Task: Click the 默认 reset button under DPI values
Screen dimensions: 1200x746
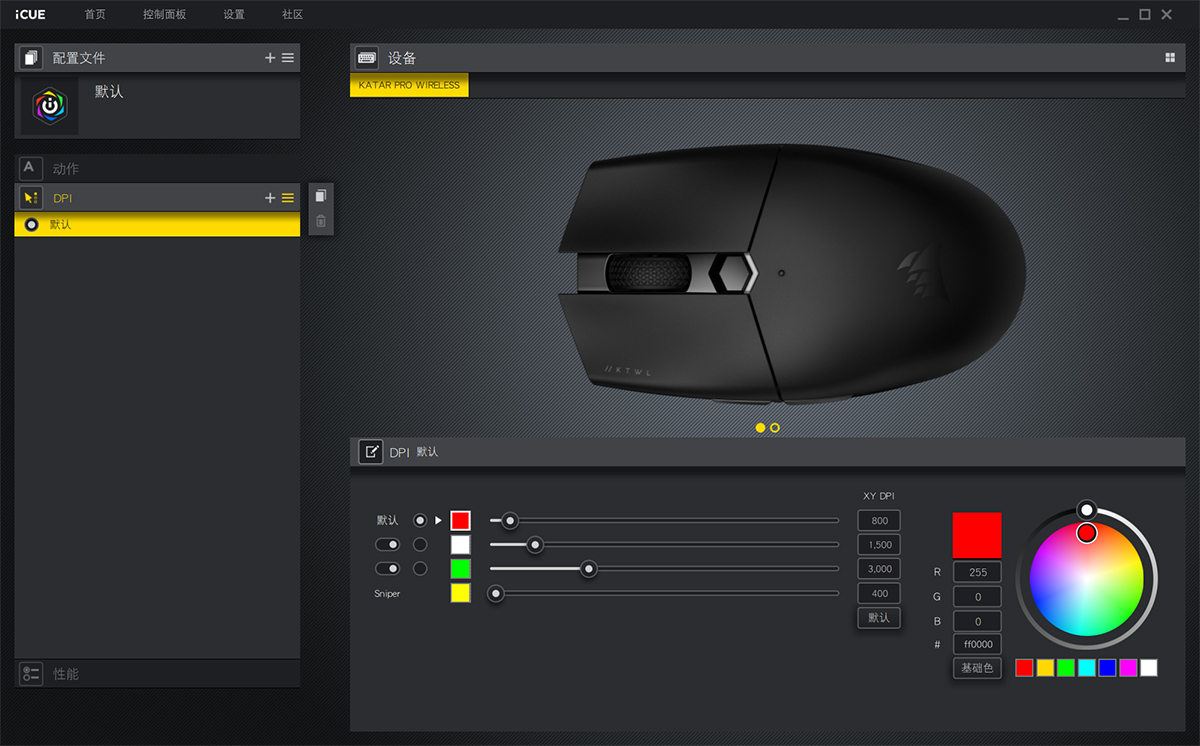Action: click(x=879, y=618)
